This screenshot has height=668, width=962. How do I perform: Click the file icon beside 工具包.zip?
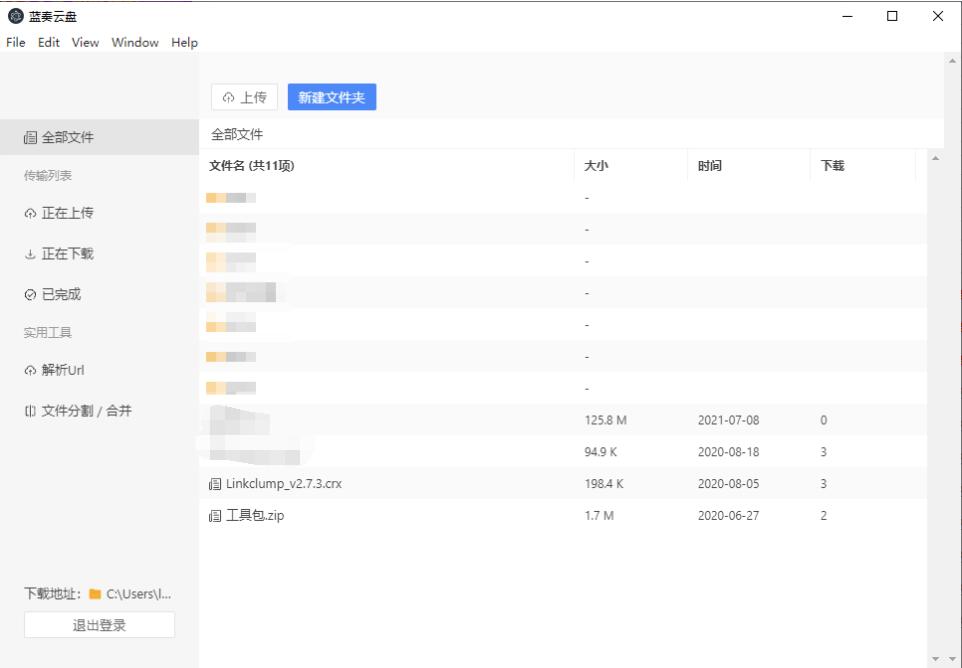[x=215, y=516]
